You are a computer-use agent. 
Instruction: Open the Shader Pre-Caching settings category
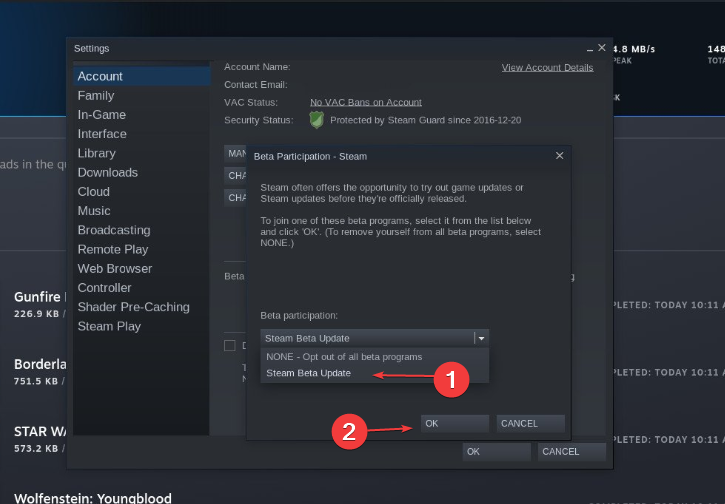[x=142, y=307]
